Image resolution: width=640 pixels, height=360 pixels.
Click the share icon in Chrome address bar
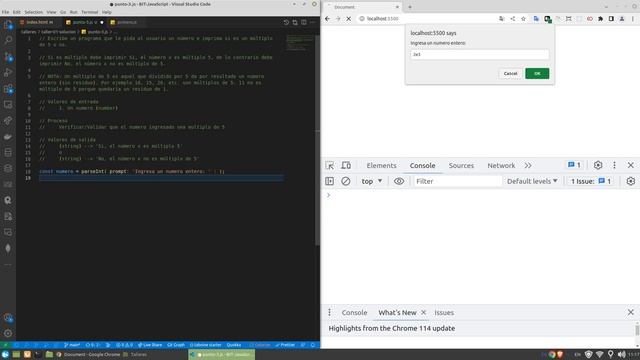coord(513,19)
